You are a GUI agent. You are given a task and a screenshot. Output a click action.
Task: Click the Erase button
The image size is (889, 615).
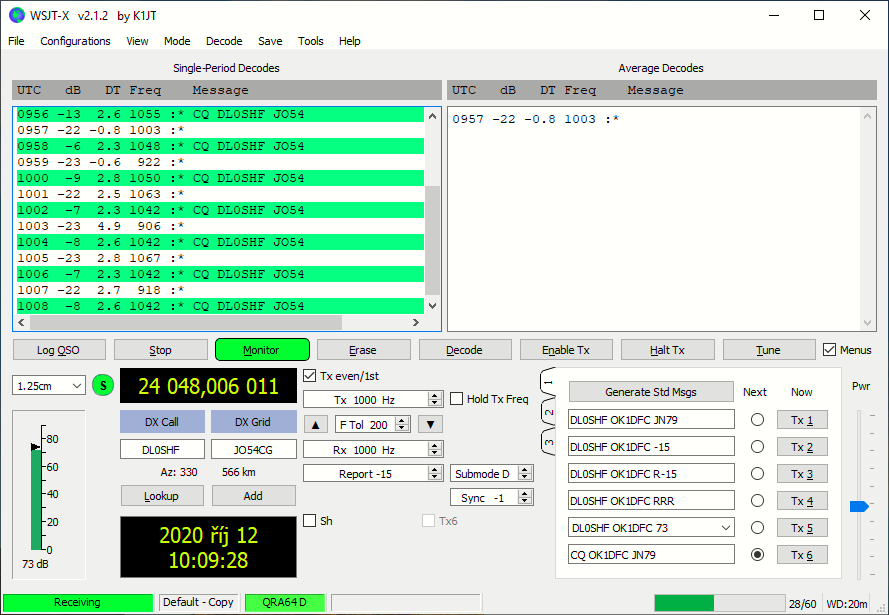[363, 350]
